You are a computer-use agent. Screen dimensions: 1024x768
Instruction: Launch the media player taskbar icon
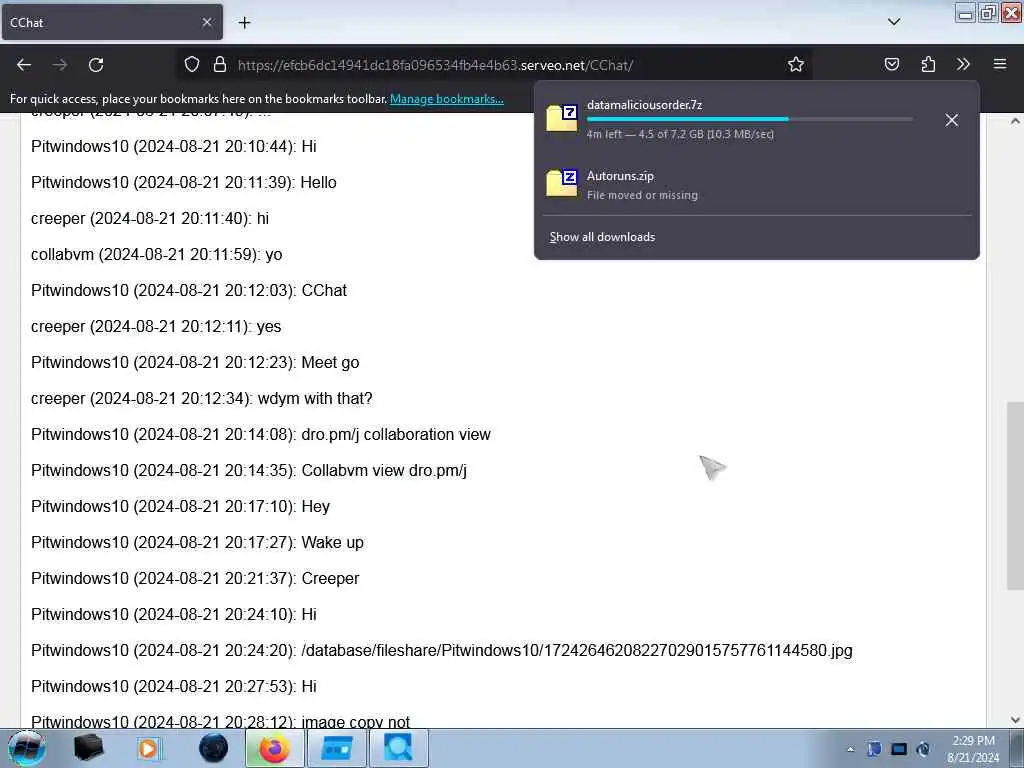tap(148, 748)
